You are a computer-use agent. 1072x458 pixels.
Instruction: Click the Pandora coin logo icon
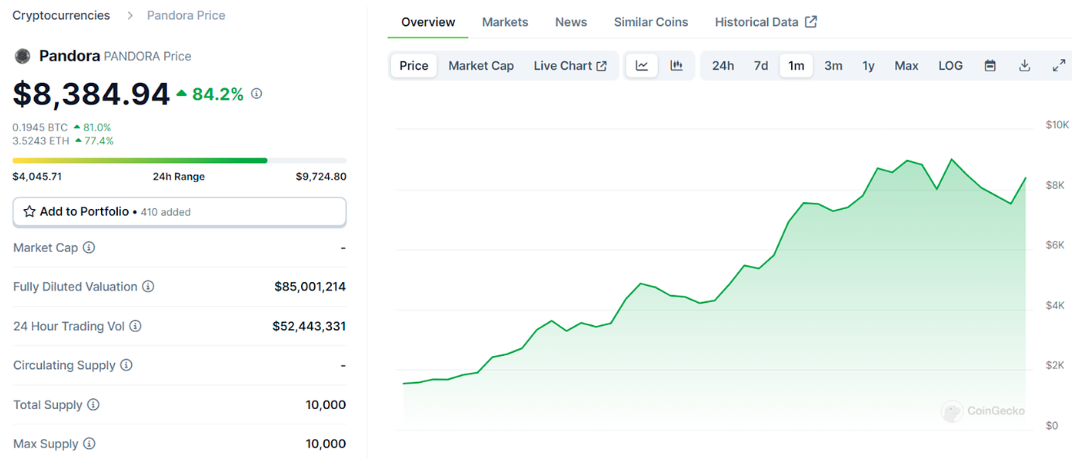click(23, 56)
